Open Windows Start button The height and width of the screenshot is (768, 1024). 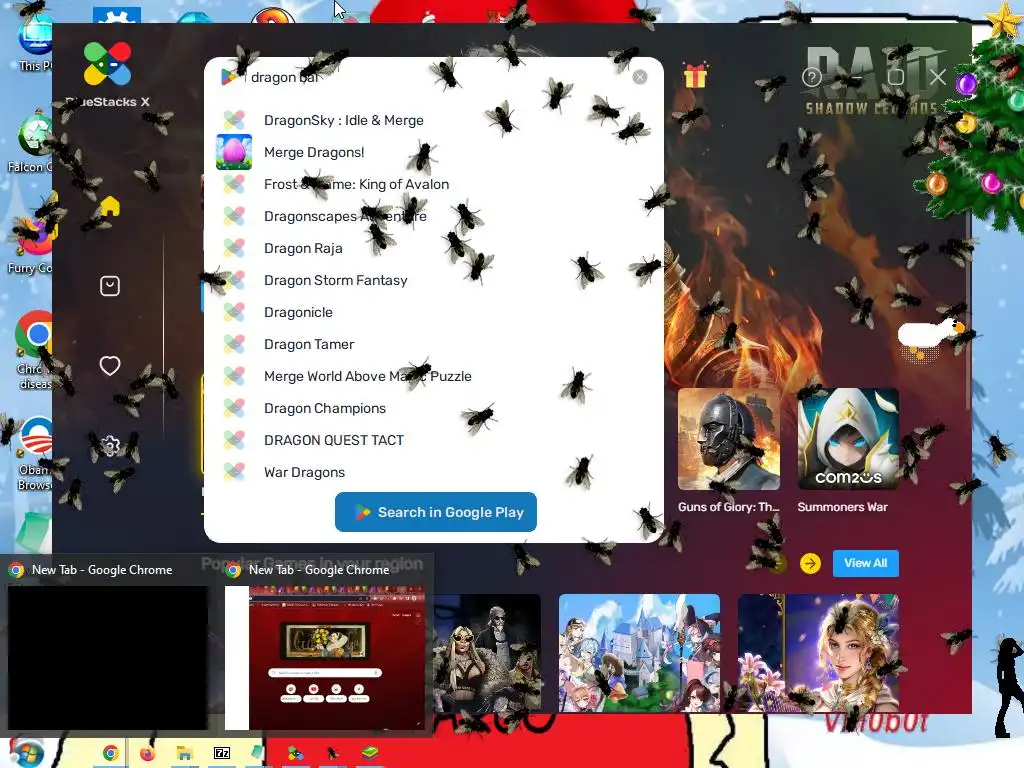[26, 752]
